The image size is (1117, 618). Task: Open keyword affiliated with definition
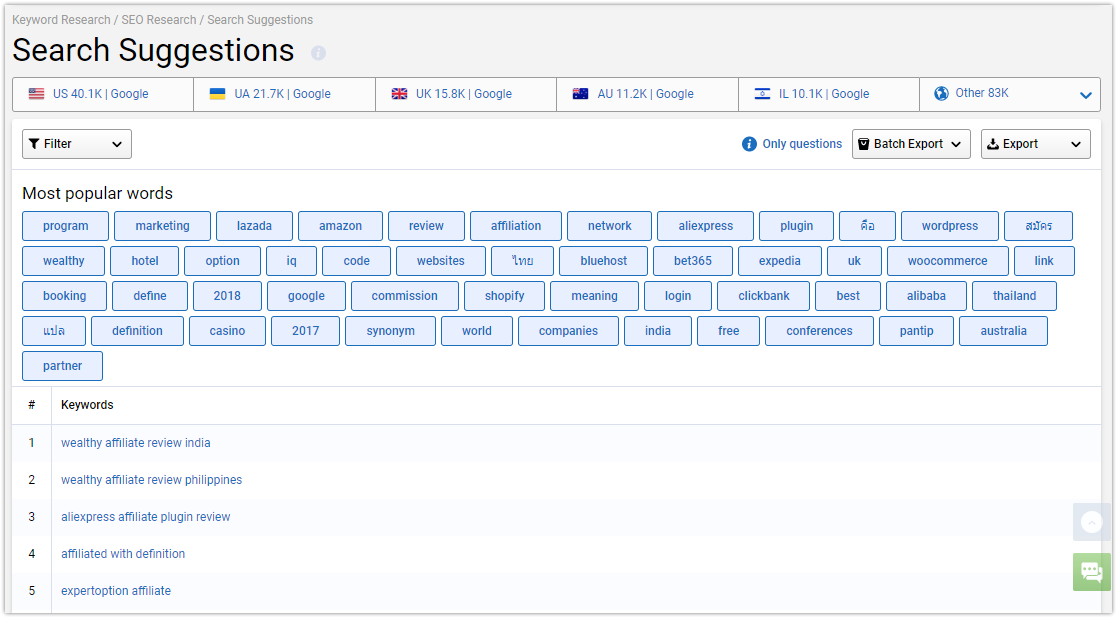123,554
